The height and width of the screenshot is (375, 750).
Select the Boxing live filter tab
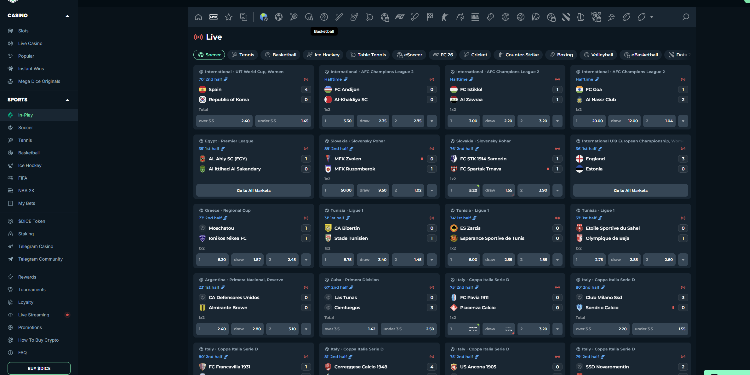(561, 55)
